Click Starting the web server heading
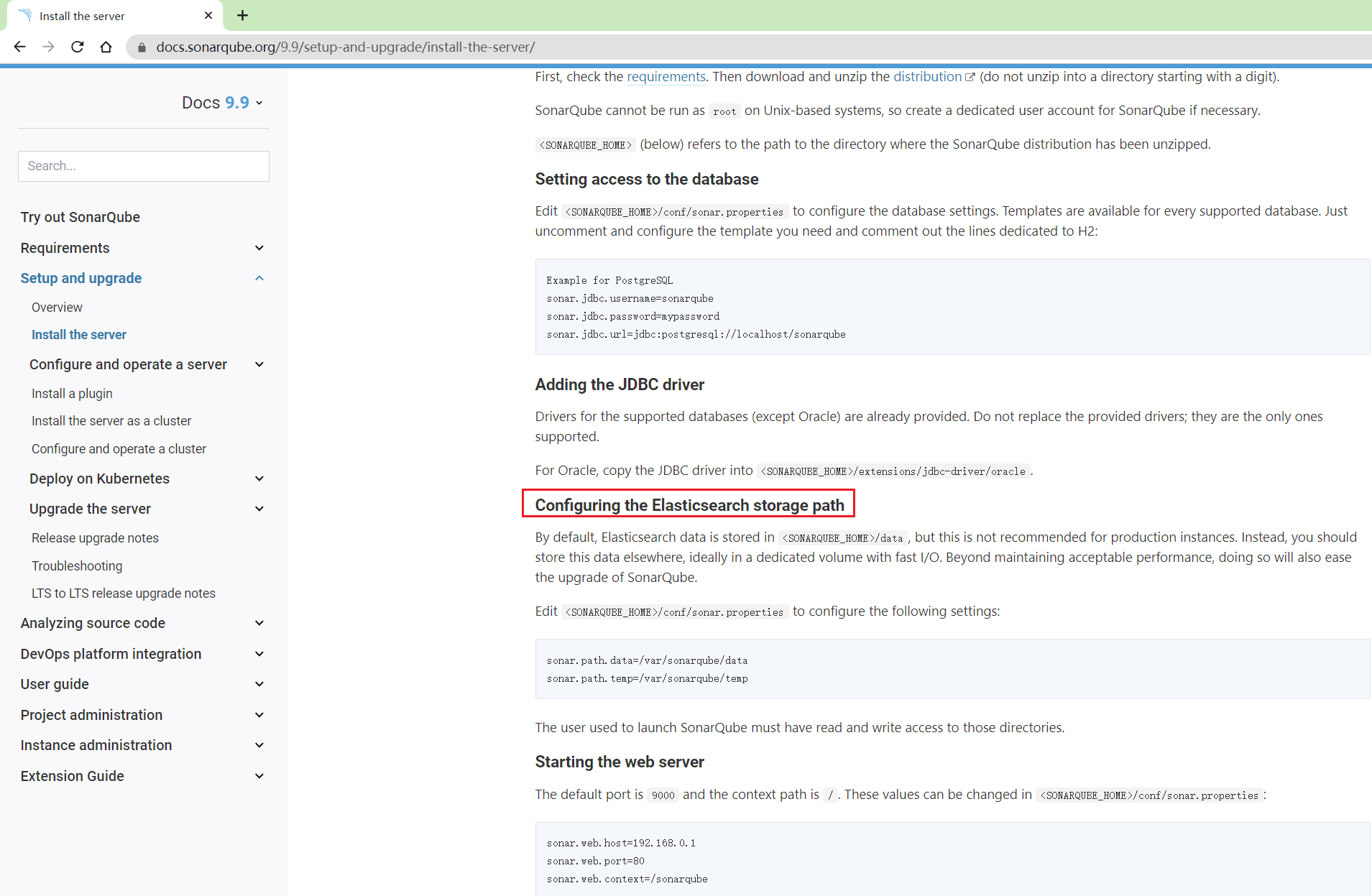Image resolution: width=1372 pixels, height=896 pixels. pos(620,762)
